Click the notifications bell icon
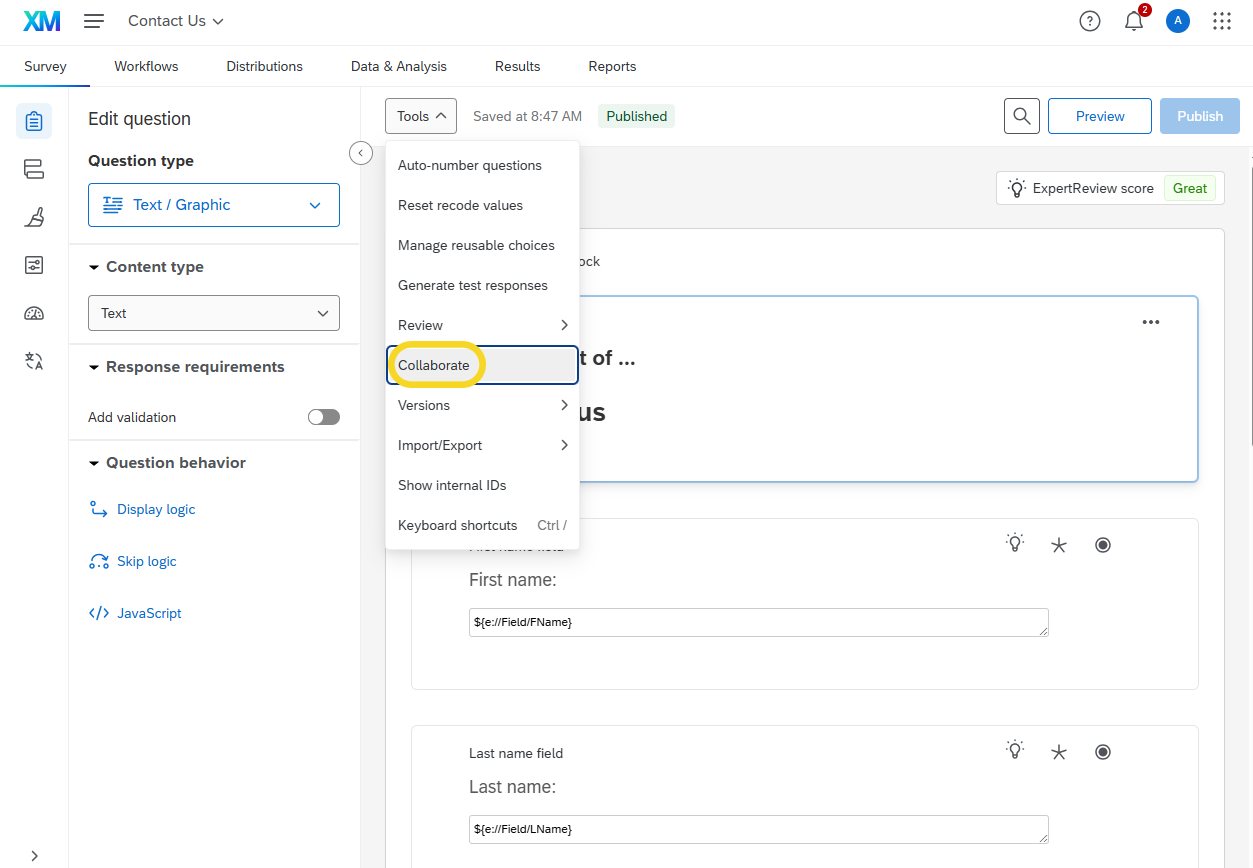Screen dimensions: 1253x868 (x=1134, y=21)
